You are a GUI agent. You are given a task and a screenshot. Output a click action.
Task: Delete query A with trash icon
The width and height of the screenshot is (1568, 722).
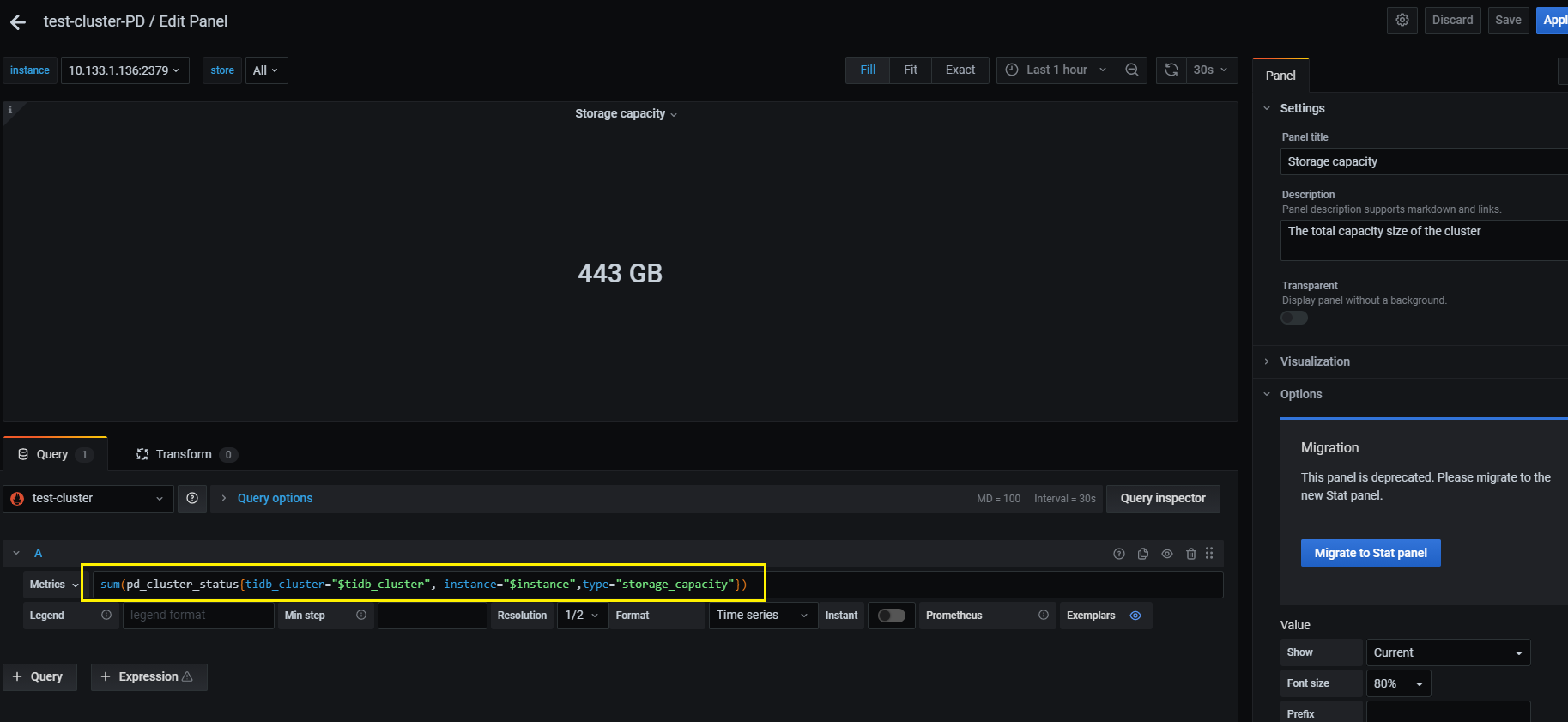[x=1190, y=554]
